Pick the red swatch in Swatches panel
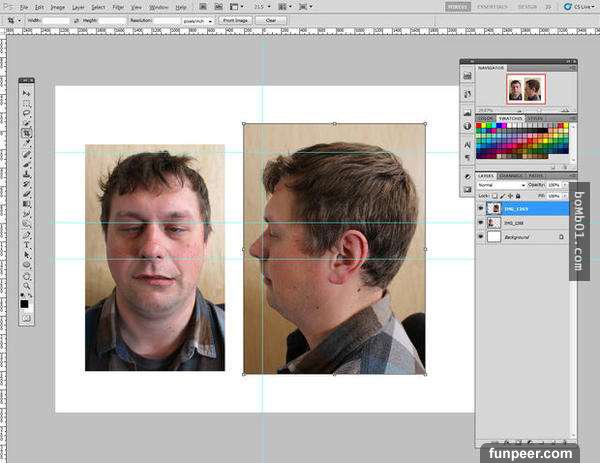Image resolution: width=600 pixels, height=463 pixels. (480, 126)
